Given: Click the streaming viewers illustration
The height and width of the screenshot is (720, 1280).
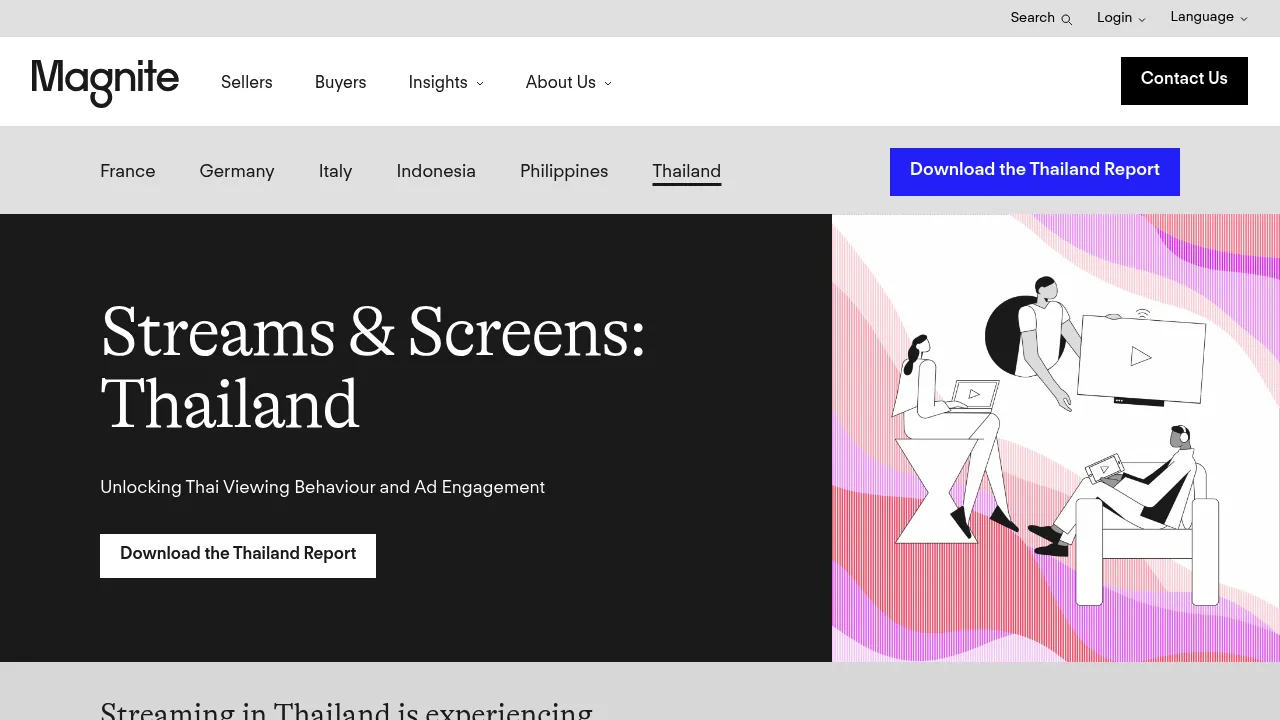Looking at the screenshot, I should pyautogui.click(x=1056, y=438).
